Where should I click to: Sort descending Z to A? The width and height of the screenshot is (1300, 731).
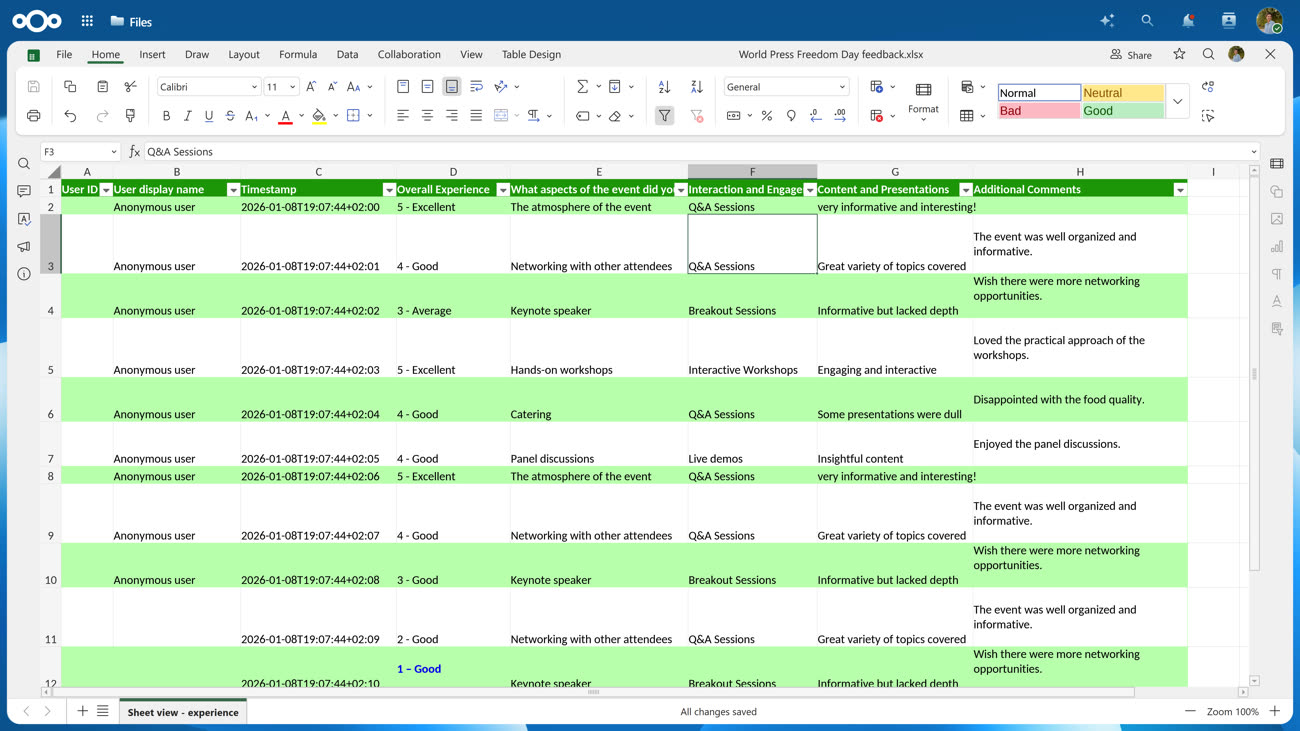[x=697, y=87]
